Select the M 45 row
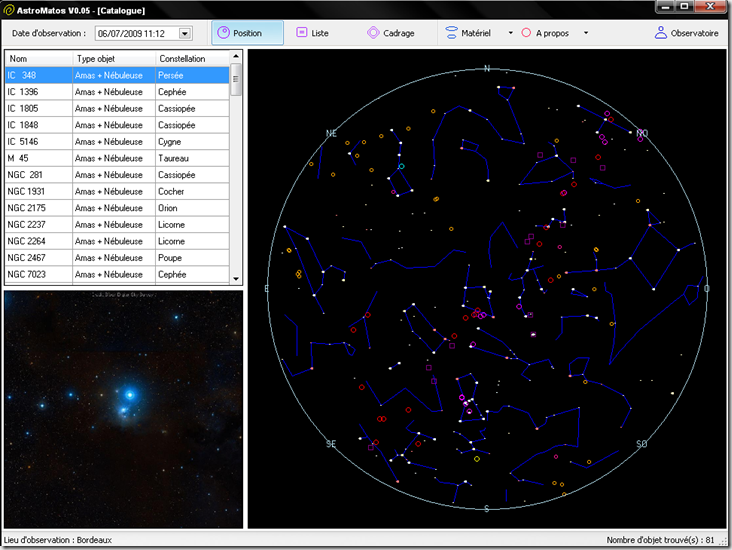The width and height of the screenshot is (732, 550). tap(117, 158)
